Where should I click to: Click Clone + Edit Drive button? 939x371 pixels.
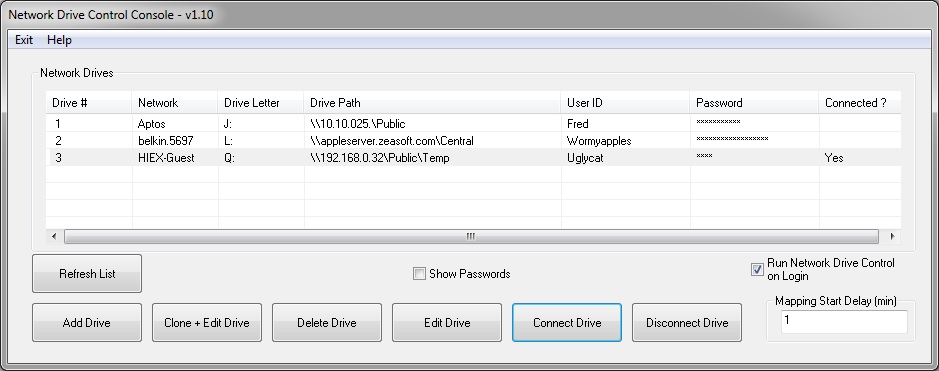coord(207,323)
